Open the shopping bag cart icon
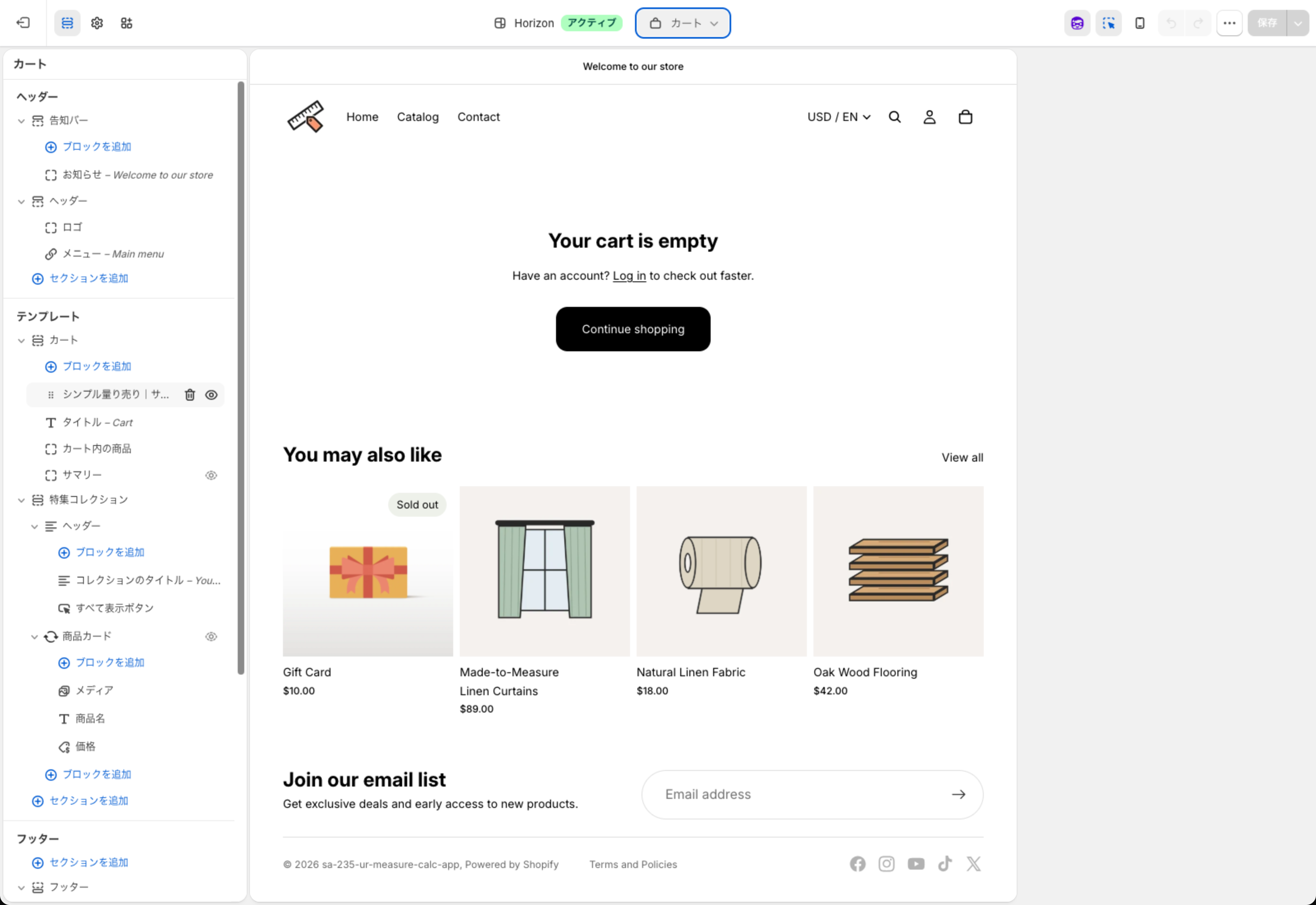The width and height of the screenshot is (1316, 905). [x=965, y=117]
